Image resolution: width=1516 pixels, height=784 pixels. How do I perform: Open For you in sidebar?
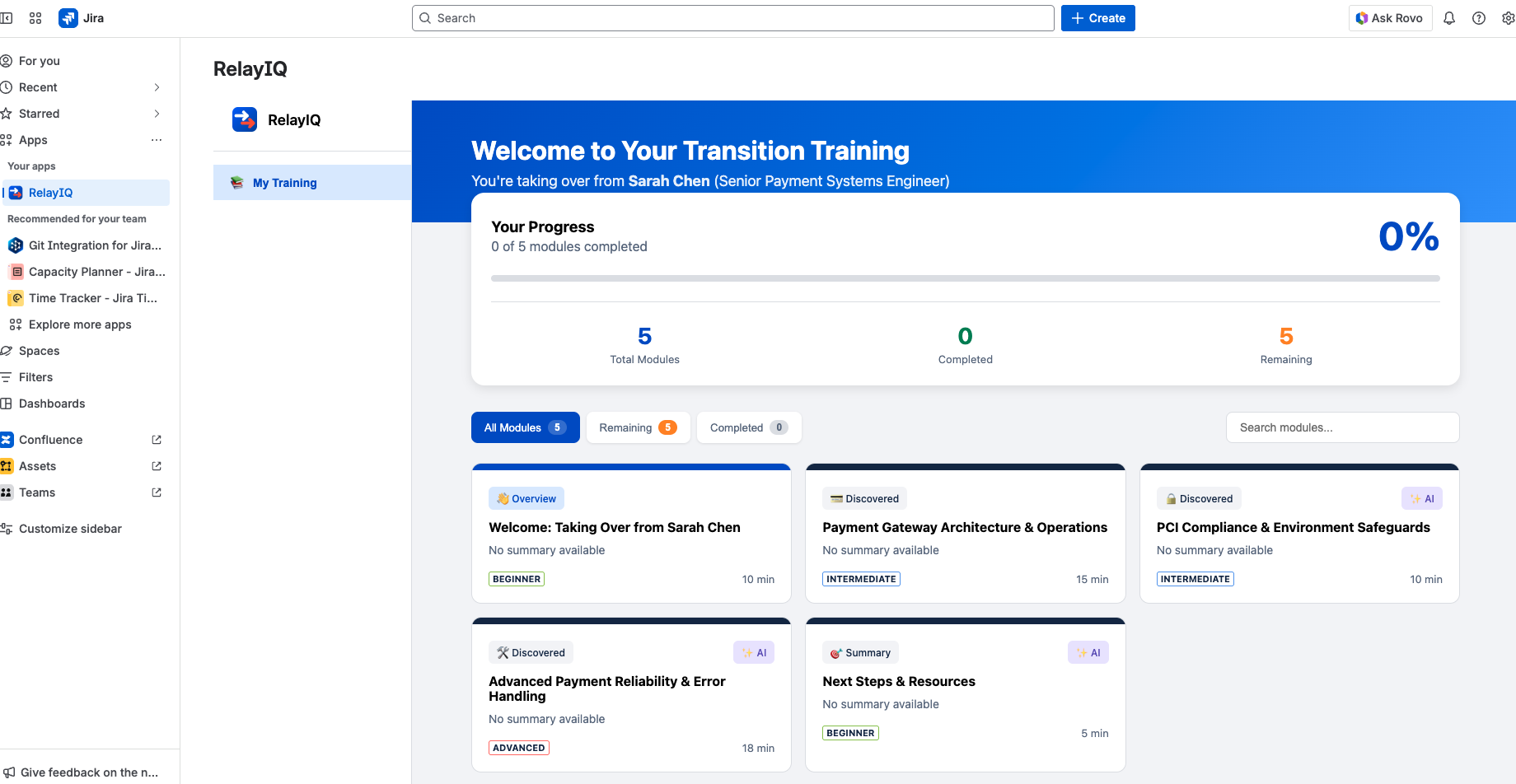click(82, 61)
